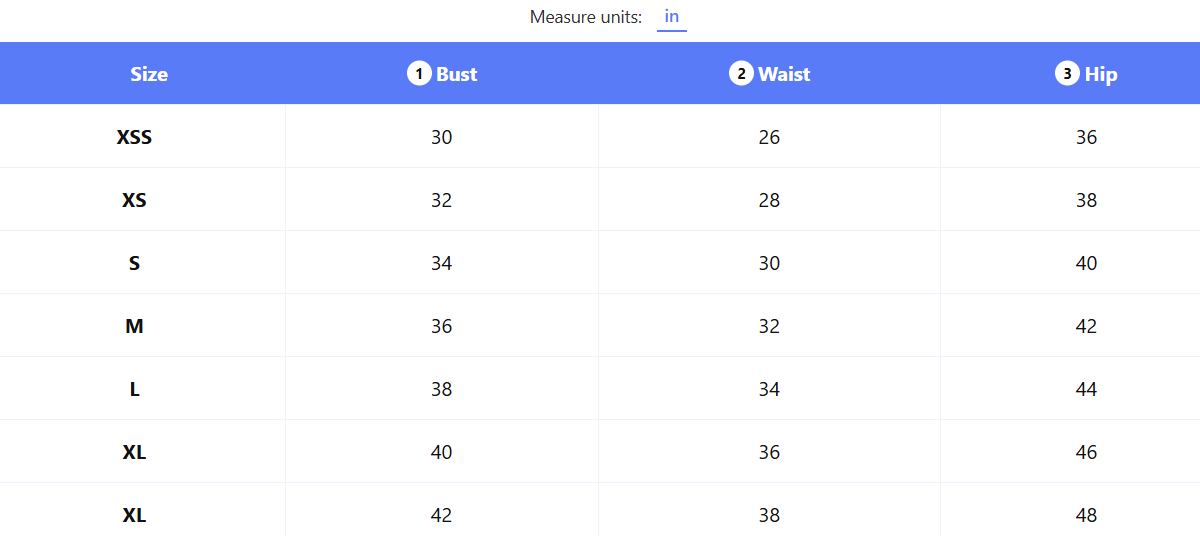This screenshot has width=1200, height=536.
Task: Choose the M size row label
Action: pyautogui.click(x=134, y=326)
